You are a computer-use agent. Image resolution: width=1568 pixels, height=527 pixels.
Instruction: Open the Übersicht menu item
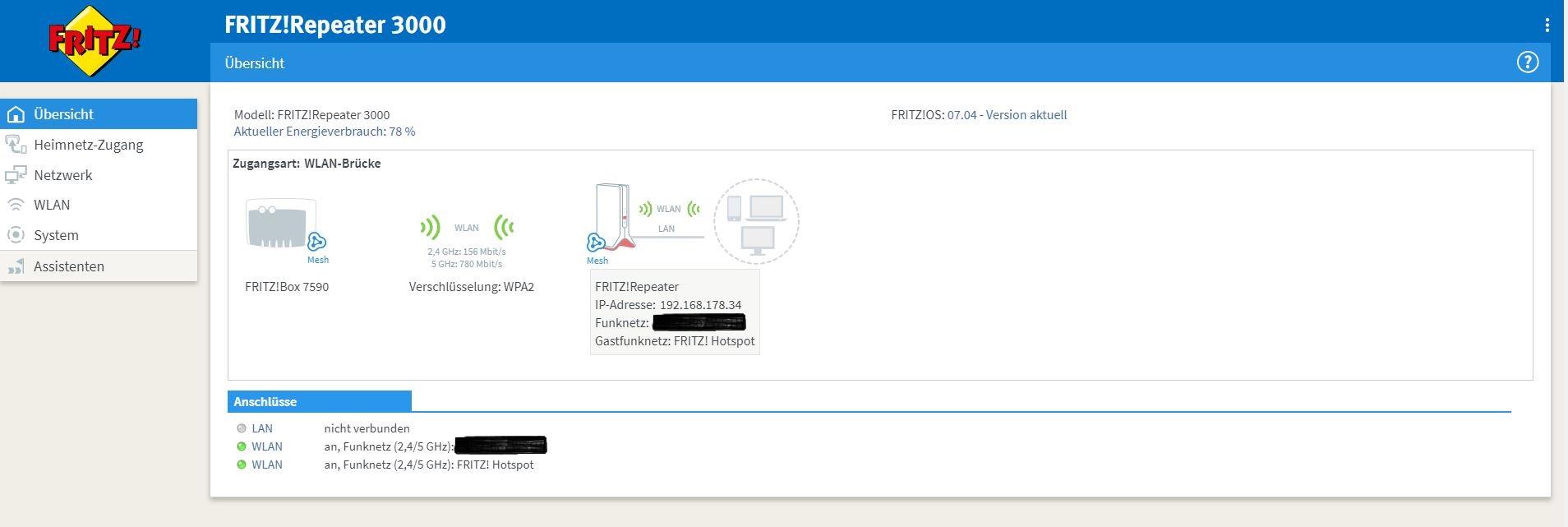pos(99,114)
